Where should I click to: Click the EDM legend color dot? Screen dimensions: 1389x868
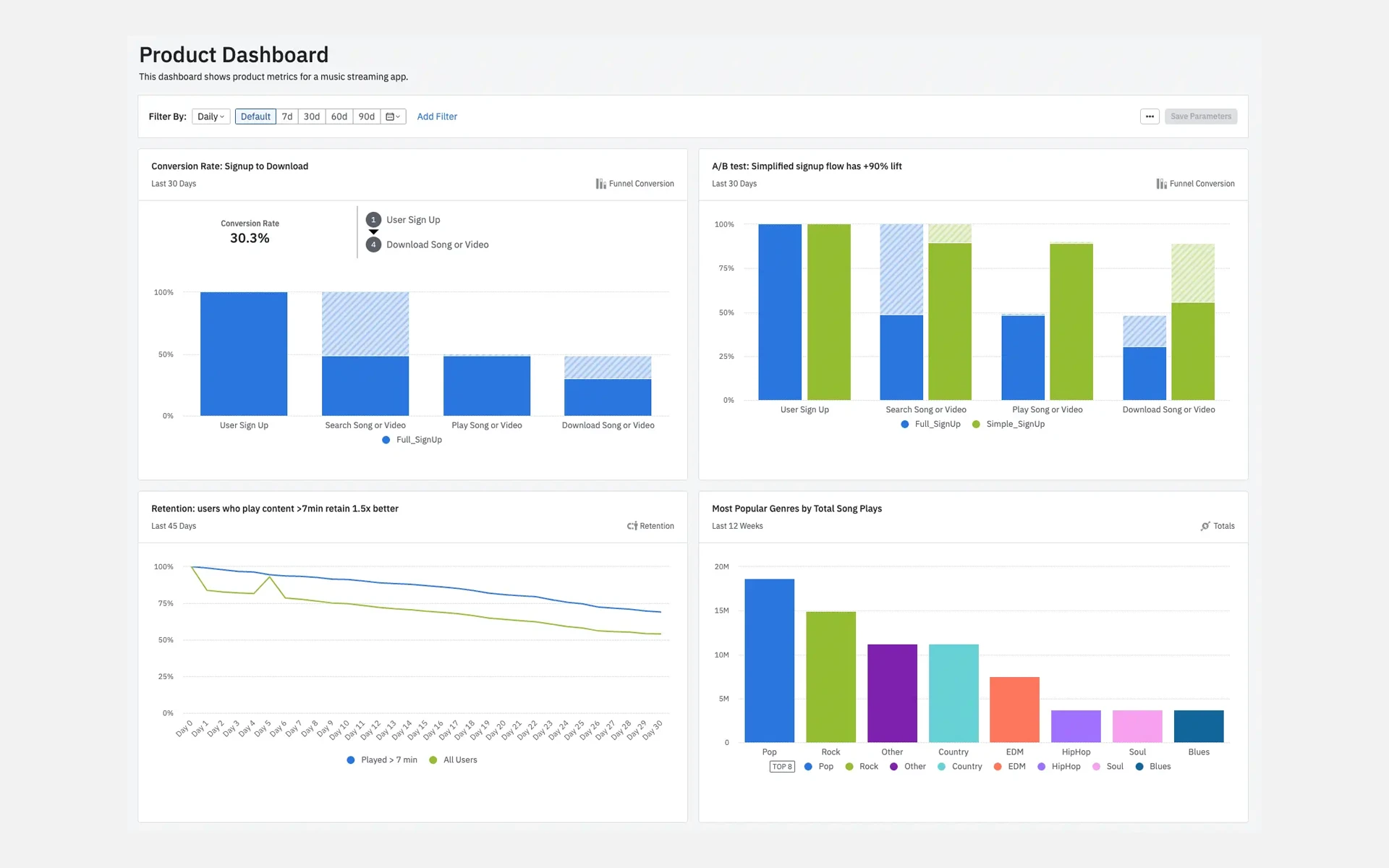click(x=998, y=767)
